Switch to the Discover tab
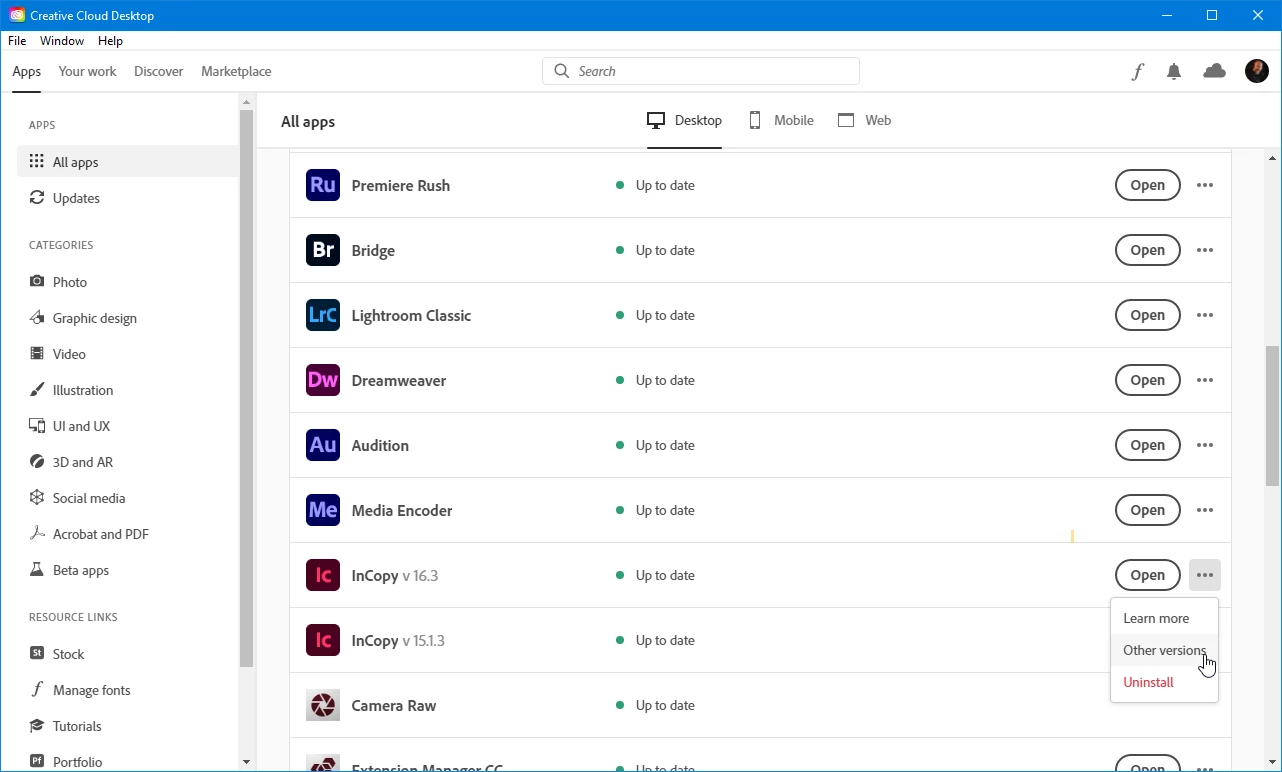 [159, 71]
